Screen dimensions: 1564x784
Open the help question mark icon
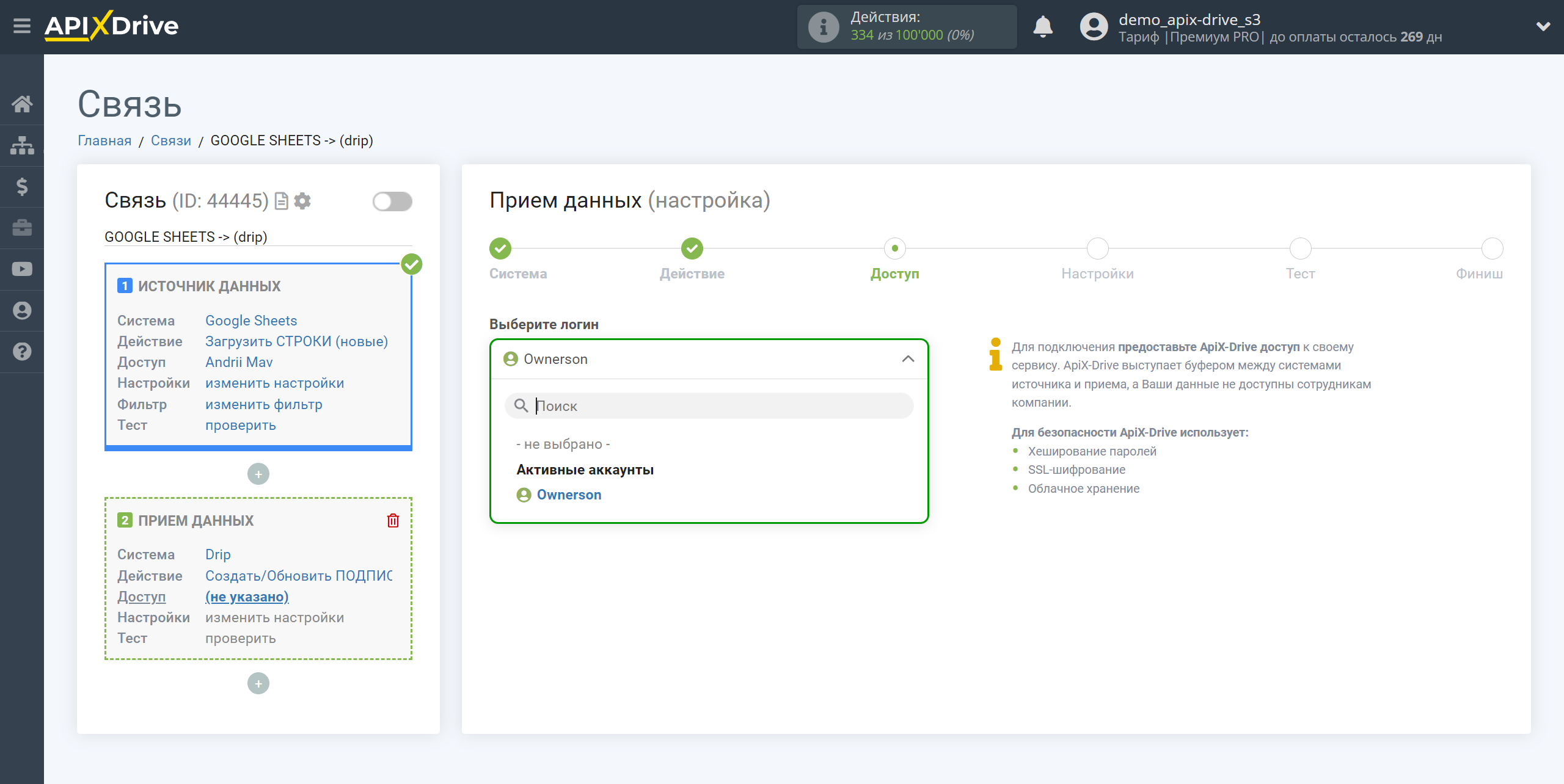pos(22,352)
